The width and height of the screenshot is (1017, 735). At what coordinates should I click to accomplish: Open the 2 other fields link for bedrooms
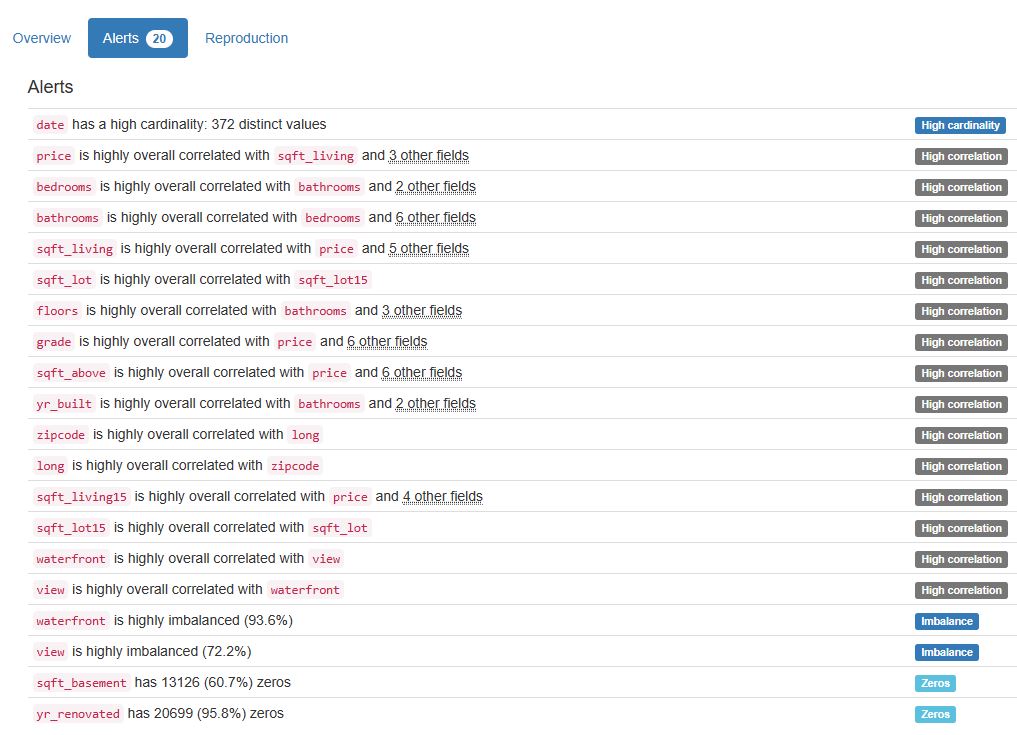point(438,187)
